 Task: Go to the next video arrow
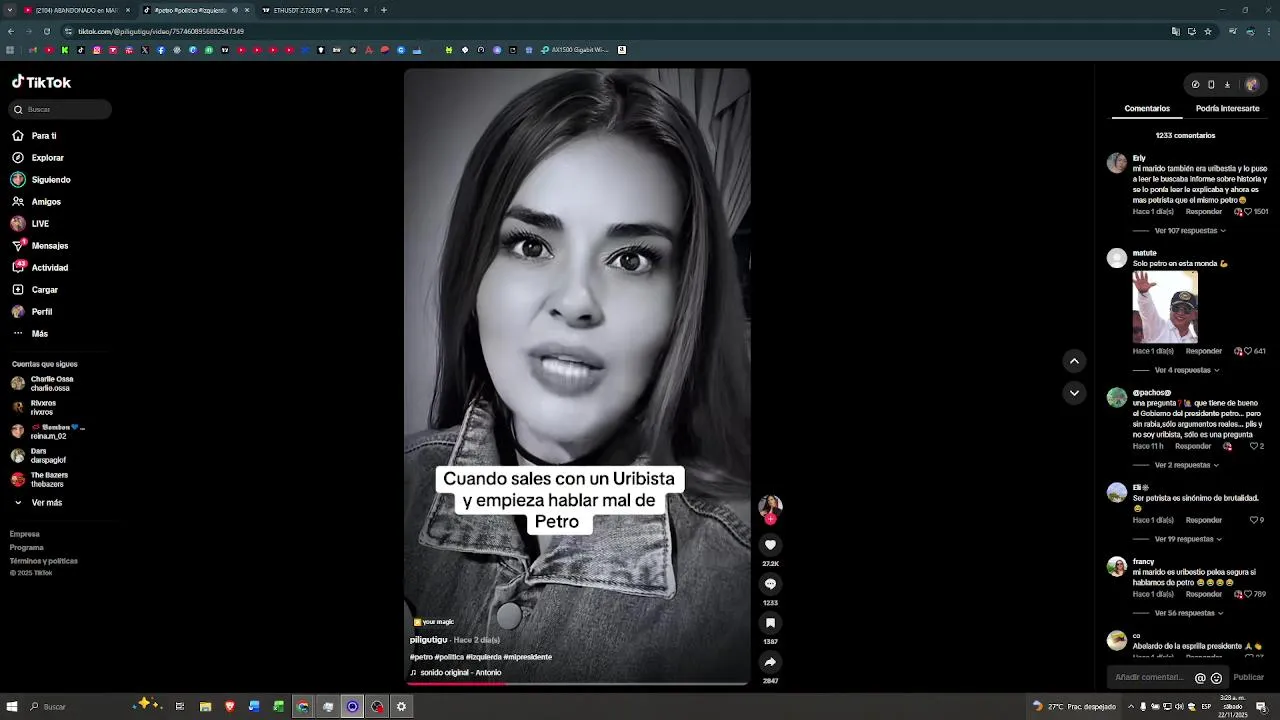(x=1074, y=393)
